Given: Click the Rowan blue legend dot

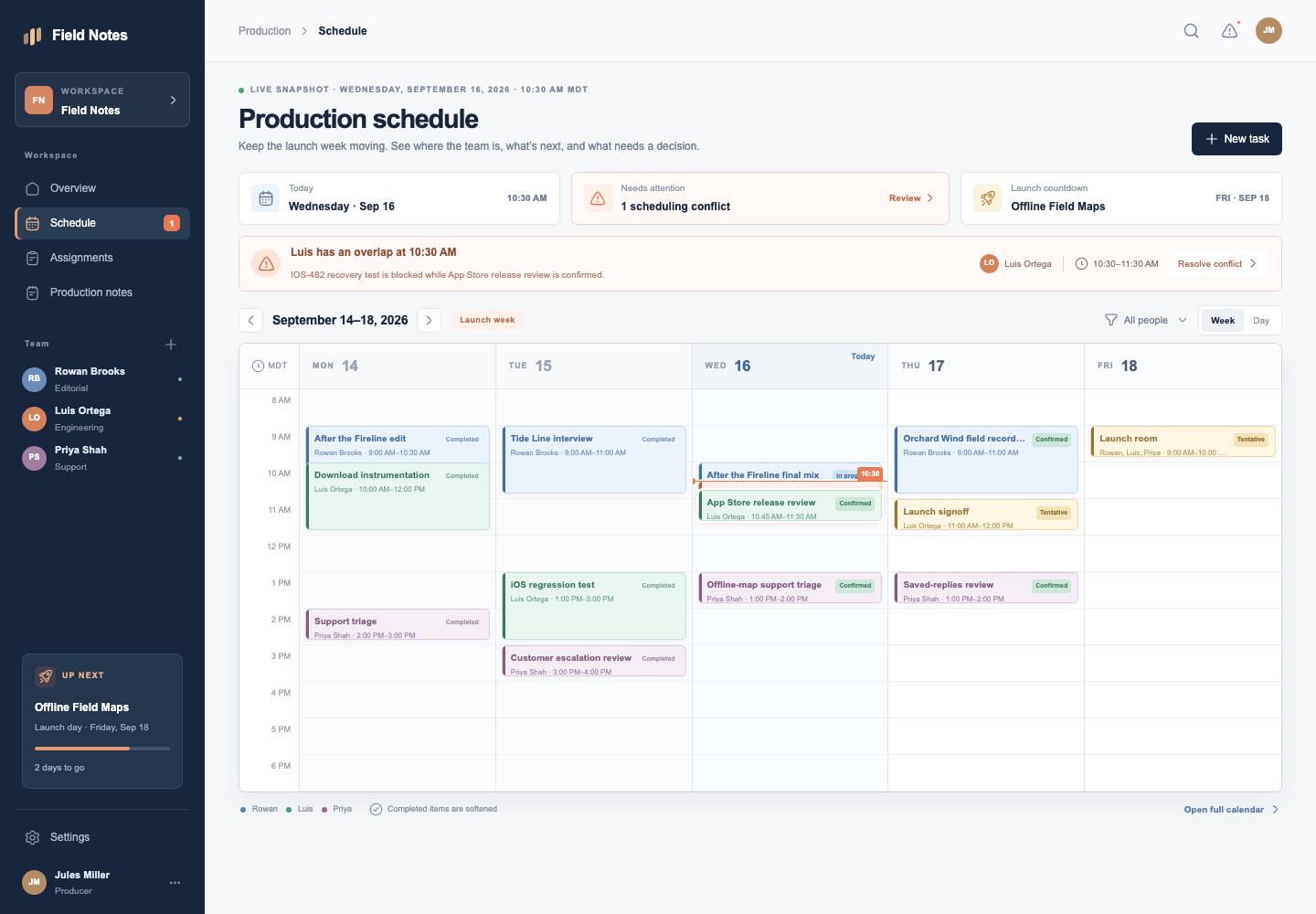Looking at the screenshot, I should click(x=243, y=810).
